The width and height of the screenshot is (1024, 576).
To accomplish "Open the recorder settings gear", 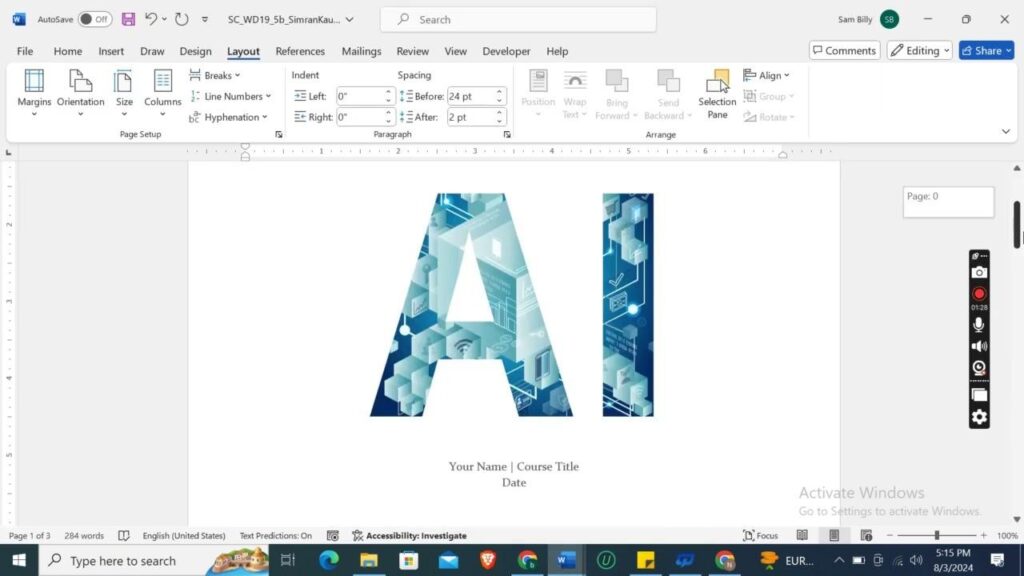I will coord(979,417).
